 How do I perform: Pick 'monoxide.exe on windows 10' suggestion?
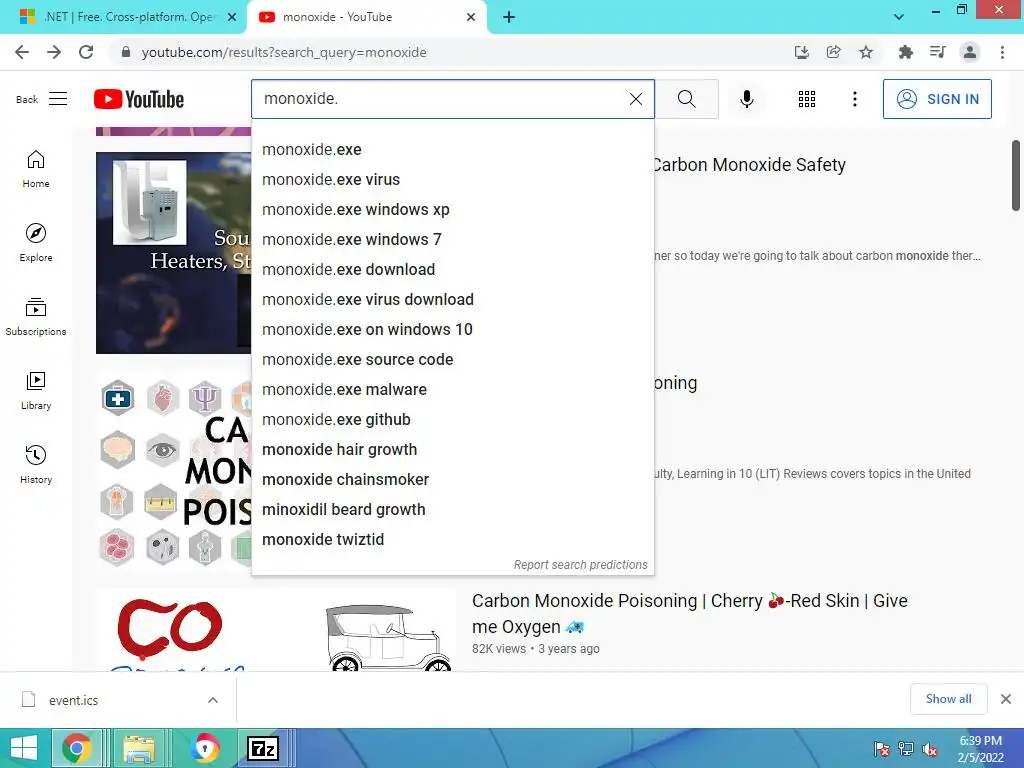[x=453, y=330]
